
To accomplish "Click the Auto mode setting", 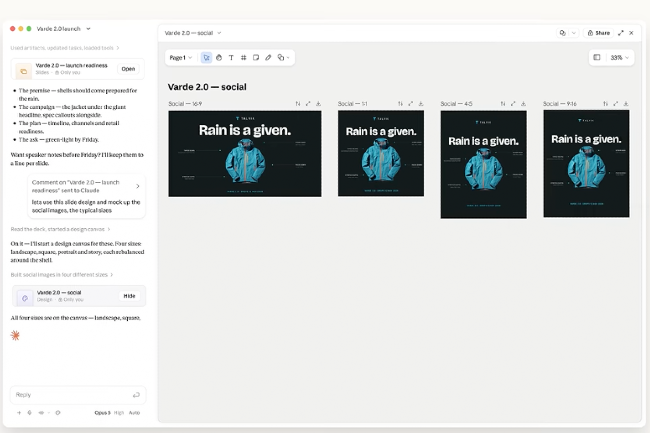I will point(134,413).
